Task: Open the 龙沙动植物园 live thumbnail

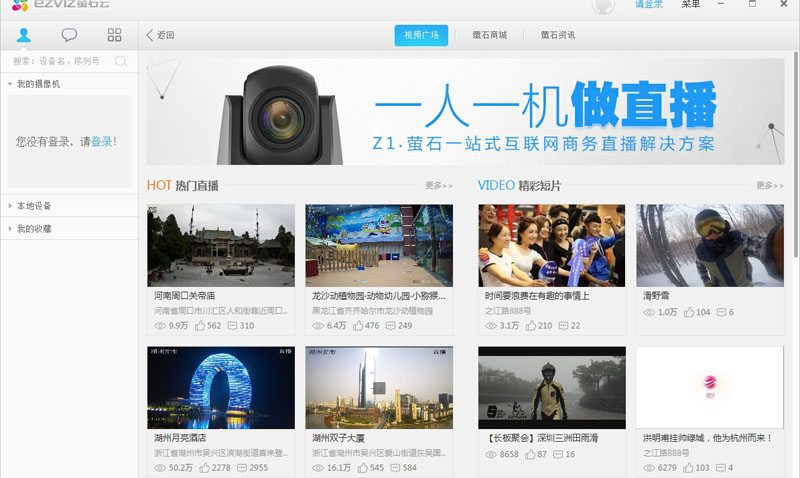Action: (x=379, y=245)
